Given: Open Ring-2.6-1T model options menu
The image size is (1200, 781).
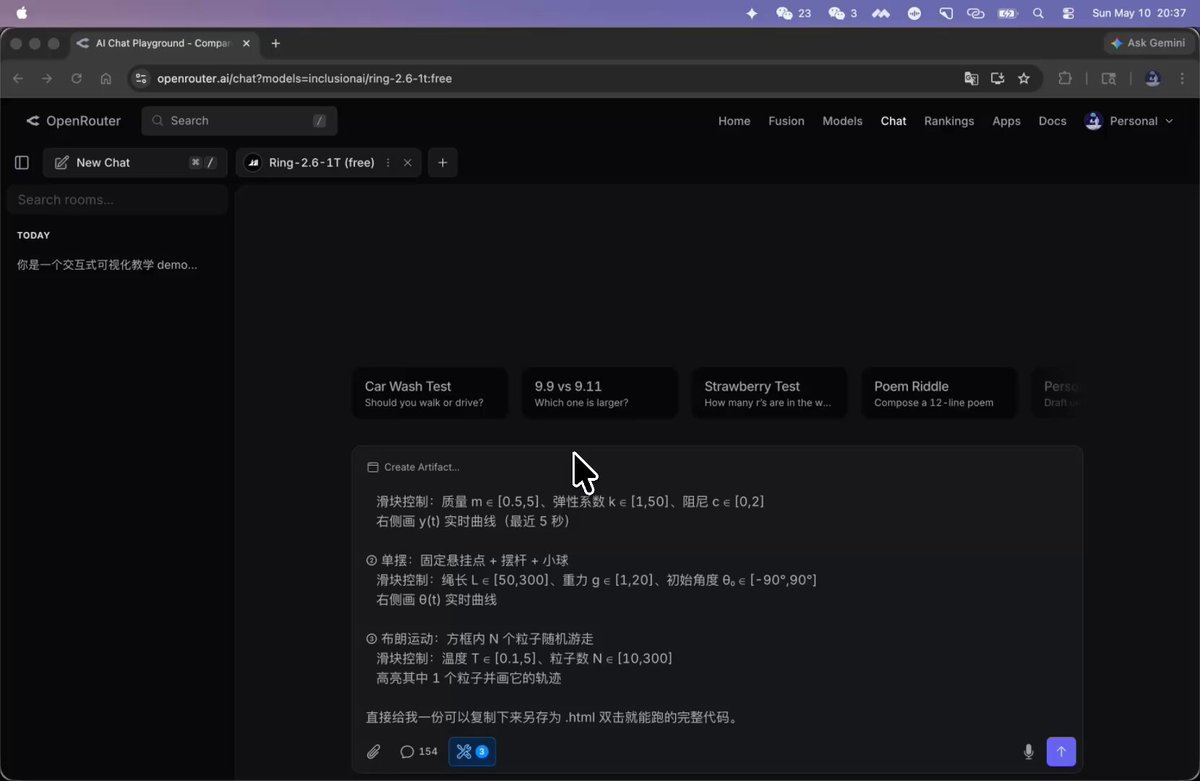Looking at the screenshot, I should [x=388, y=162].
